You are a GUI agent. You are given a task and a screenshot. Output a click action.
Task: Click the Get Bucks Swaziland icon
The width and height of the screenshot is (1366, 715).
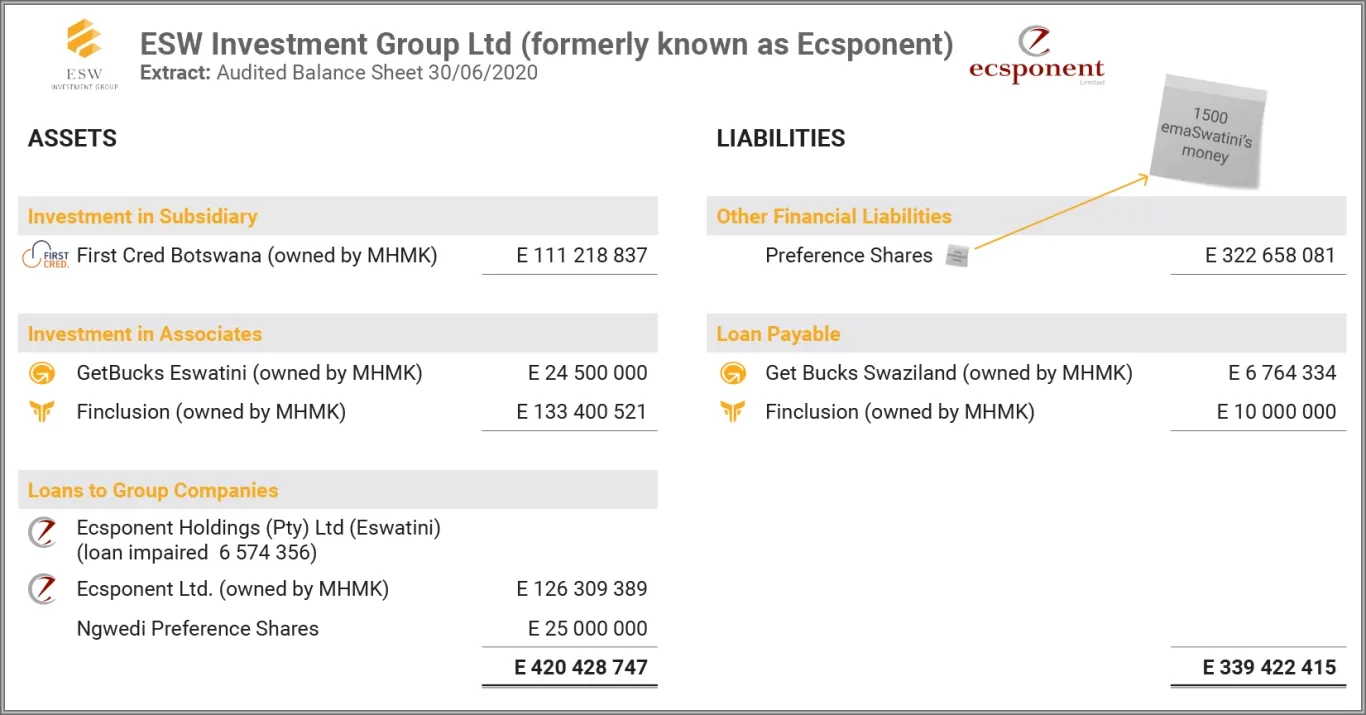pos(732,374)
